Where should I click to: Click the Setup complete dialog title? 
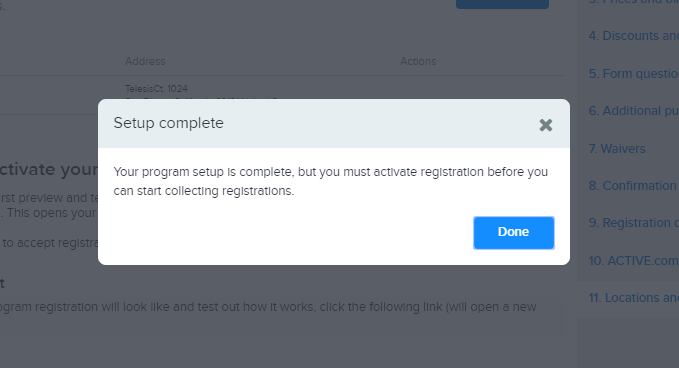pyautogui.click(x=168, y=123)
